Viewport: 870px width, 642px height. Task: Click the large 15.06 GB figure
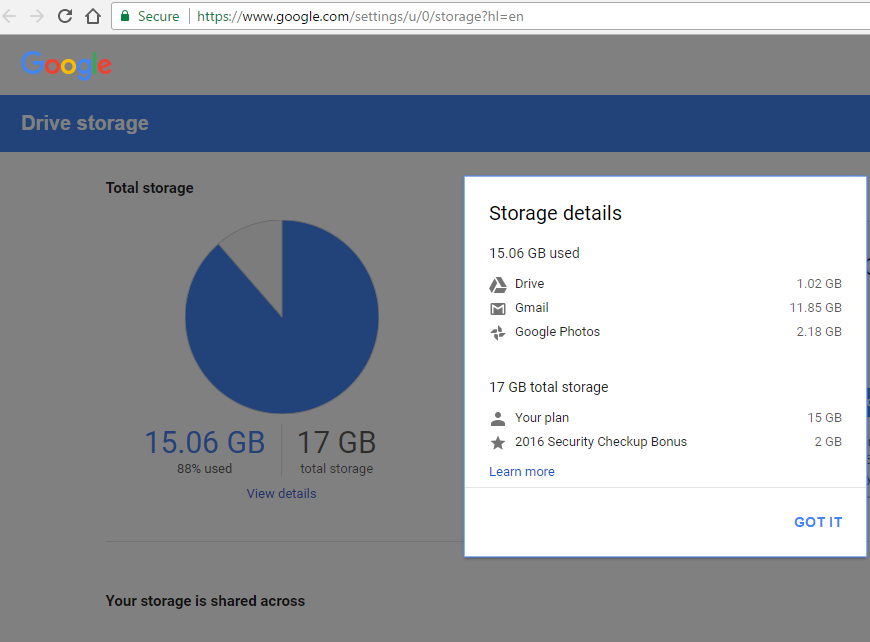pyautogui.click(x=205, y=442)
